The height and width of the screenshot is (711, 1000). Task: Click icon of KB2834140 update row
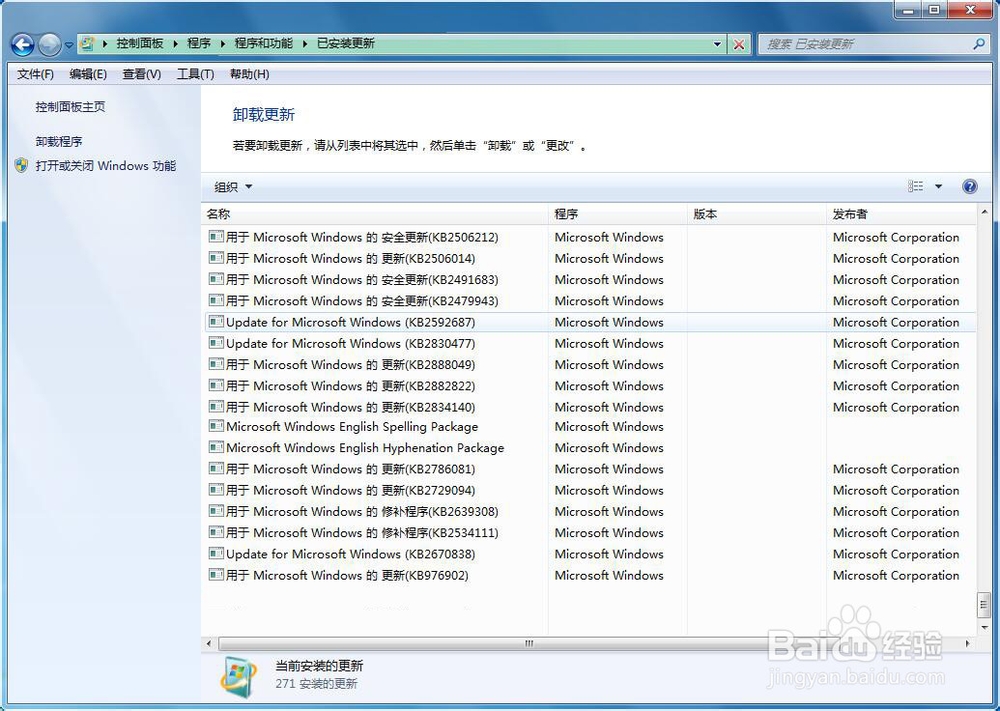(x=216, y=406)
